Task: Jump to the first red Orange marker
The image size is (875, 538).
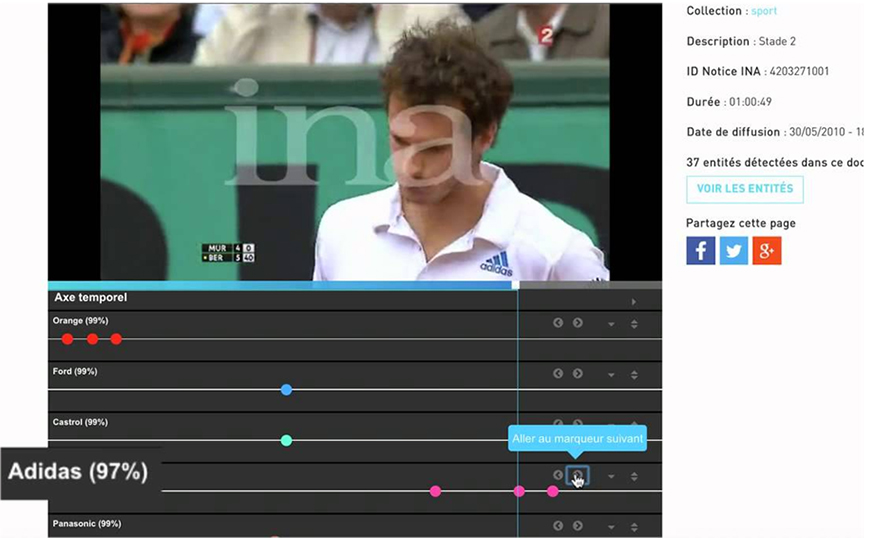Action: pos(68,339)
